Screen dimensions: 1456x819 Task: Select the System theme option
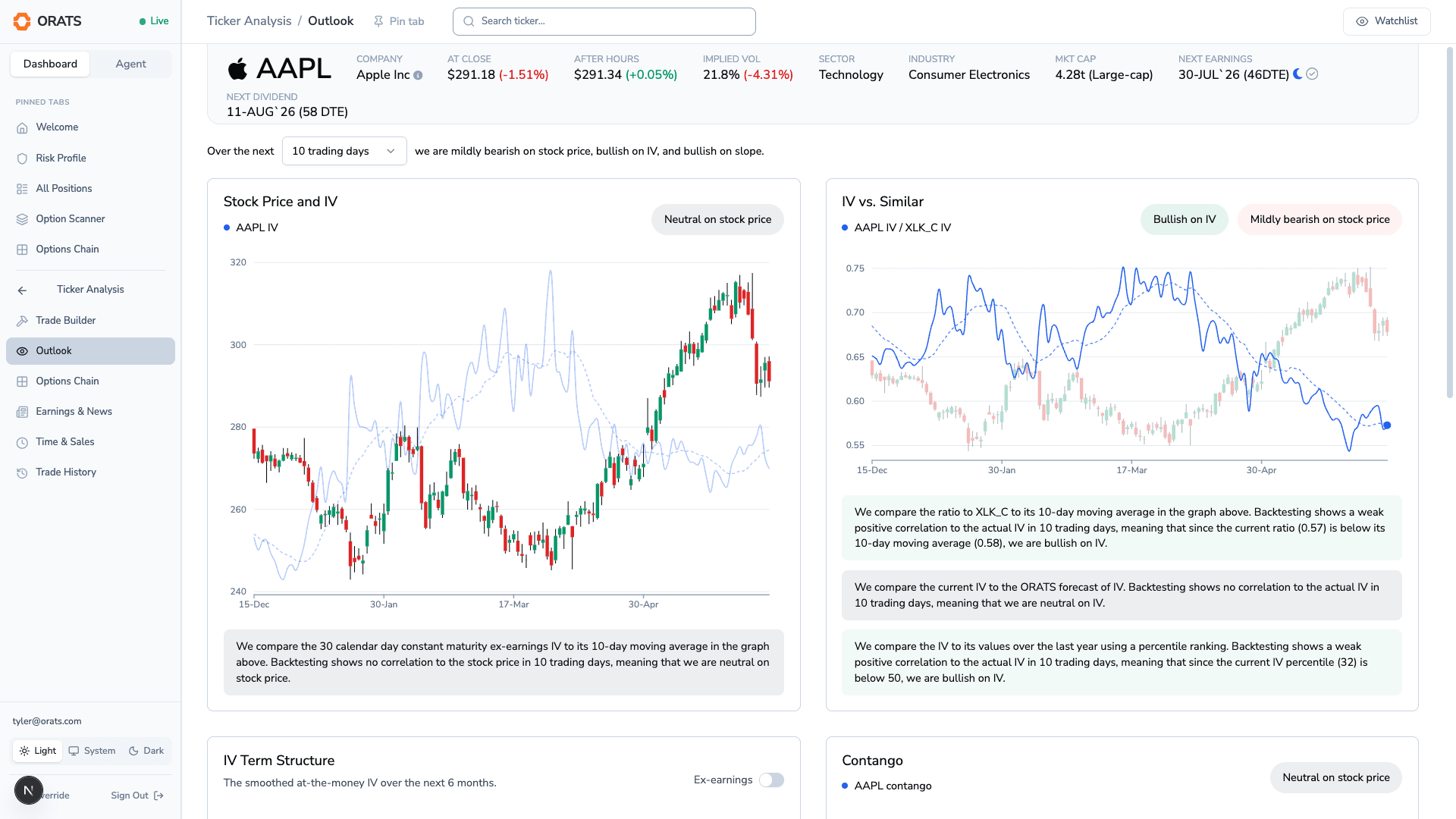pyautogui.click(x=92, y=751)
